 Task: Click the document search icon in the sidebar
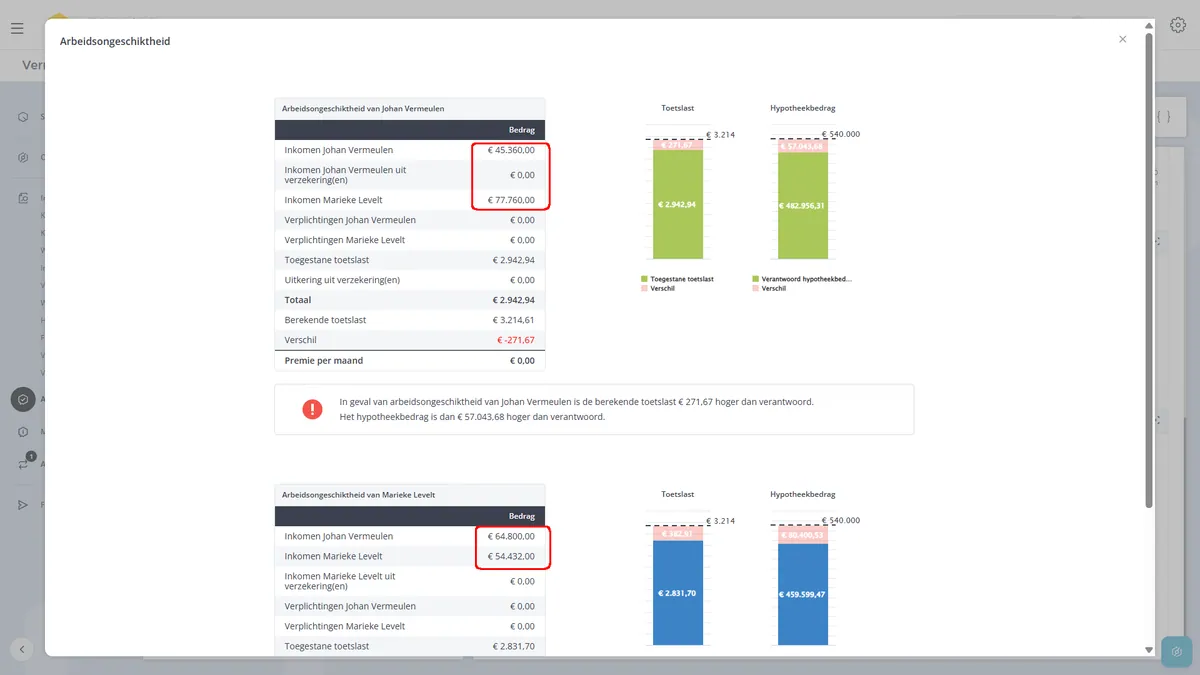click(x=23, y=198)
